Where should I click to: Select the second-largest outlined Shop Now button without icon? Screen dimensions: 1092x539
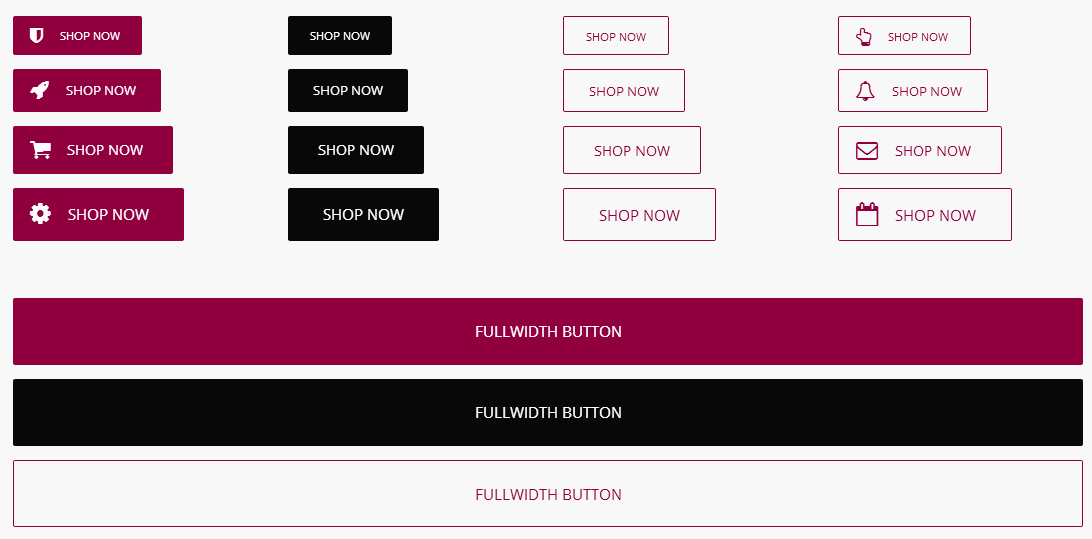(x=632, y=150)
